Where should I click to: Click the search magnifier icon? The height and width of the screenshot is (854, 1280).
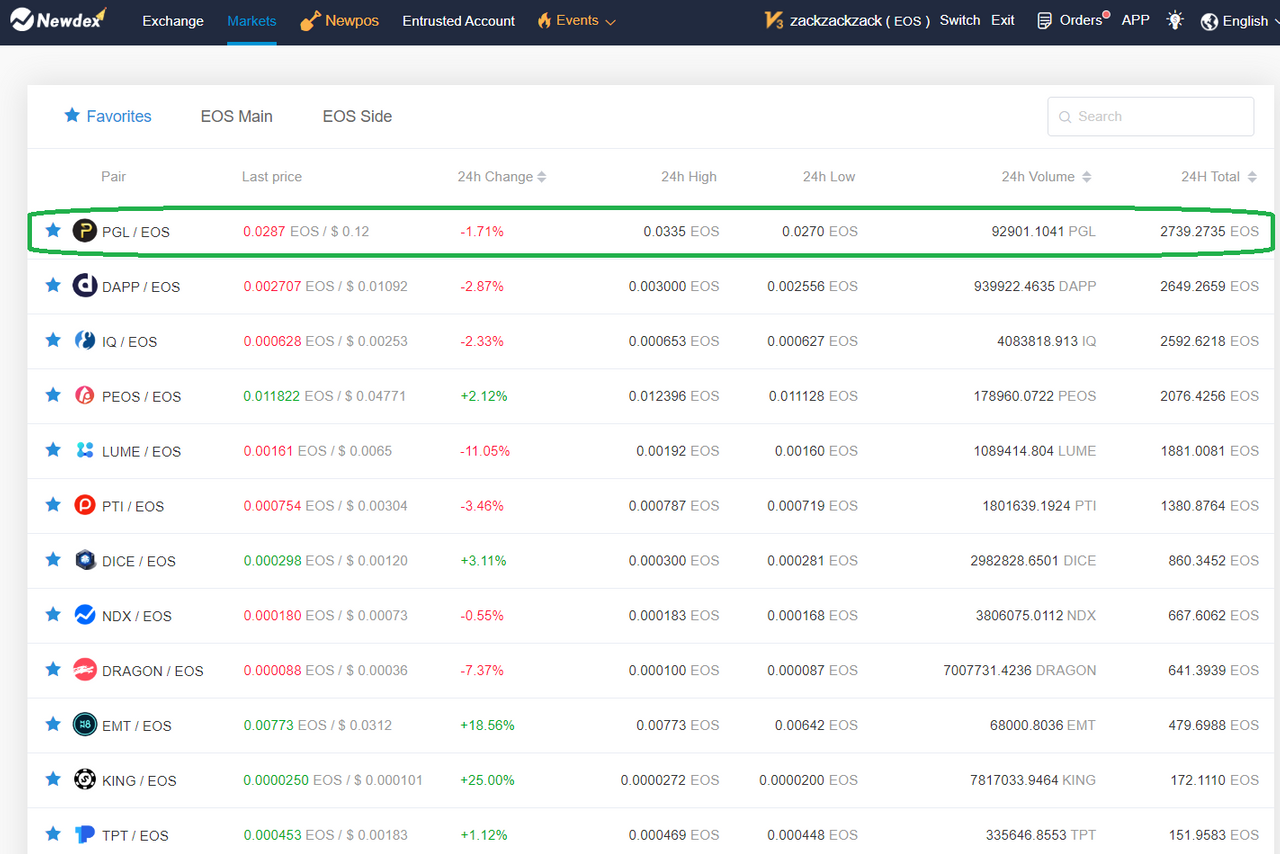pyautogui.click(x=1065, y=117)
